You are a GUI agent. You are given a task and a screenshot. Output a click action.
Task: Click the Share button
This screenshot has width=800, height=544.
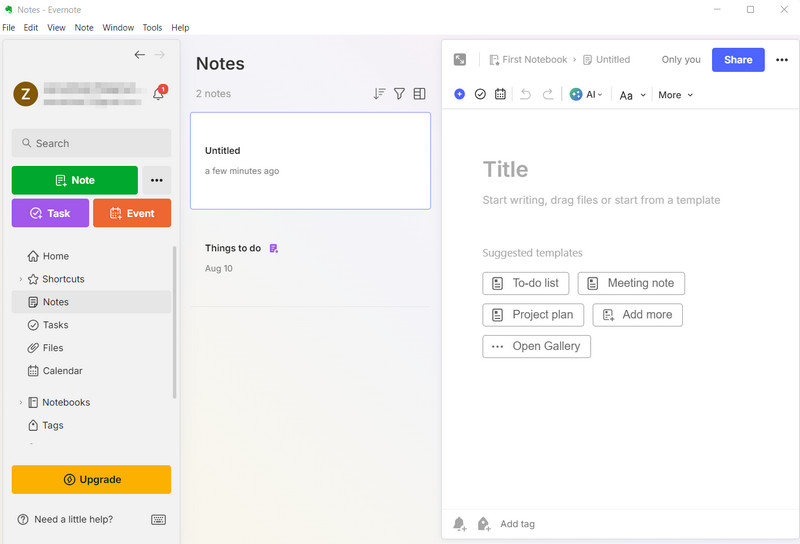tap(738, 60)
